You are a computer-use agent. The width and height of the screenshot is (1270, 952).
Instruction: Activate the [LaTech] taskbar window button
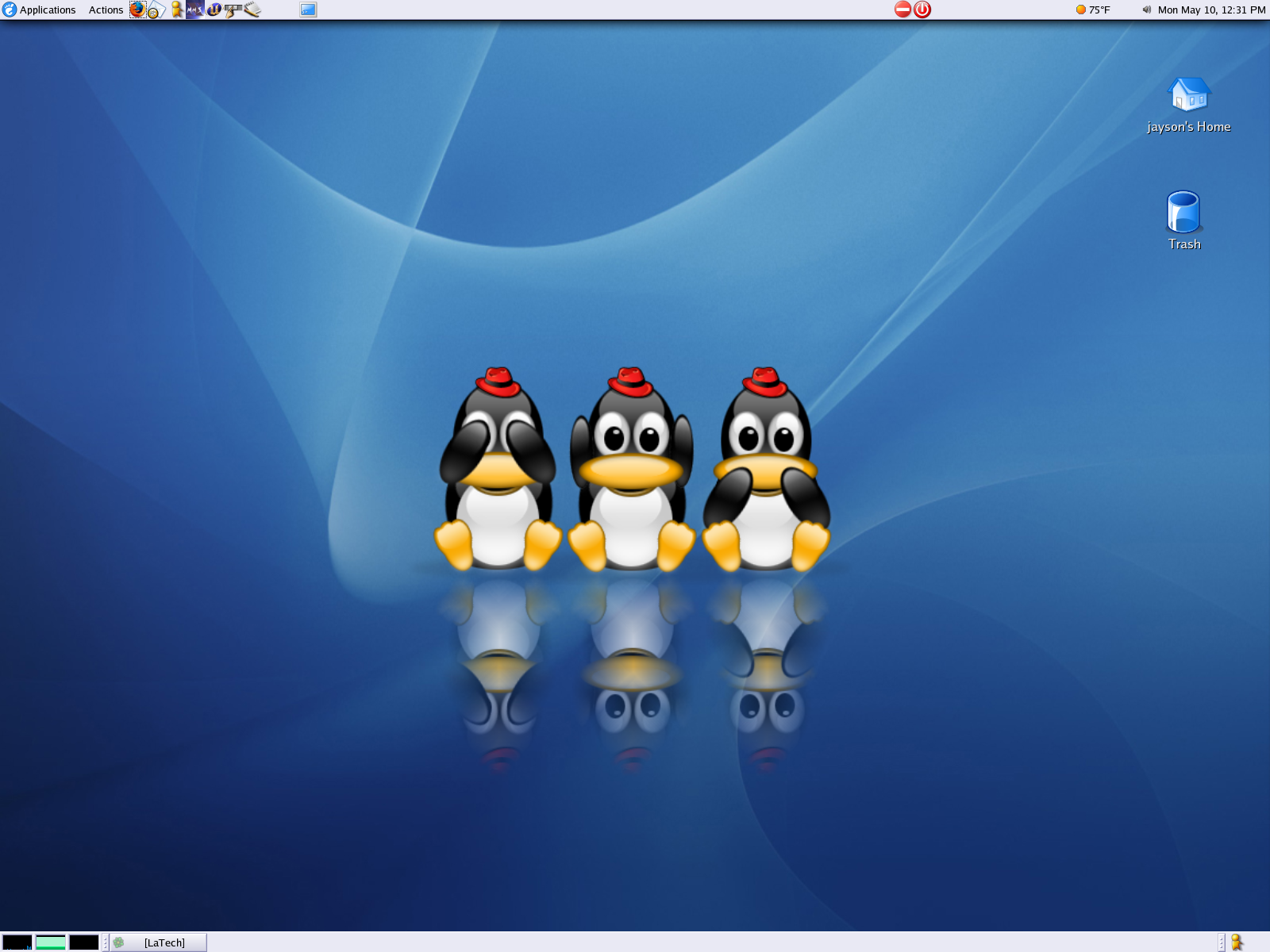[x=159, y=942]
